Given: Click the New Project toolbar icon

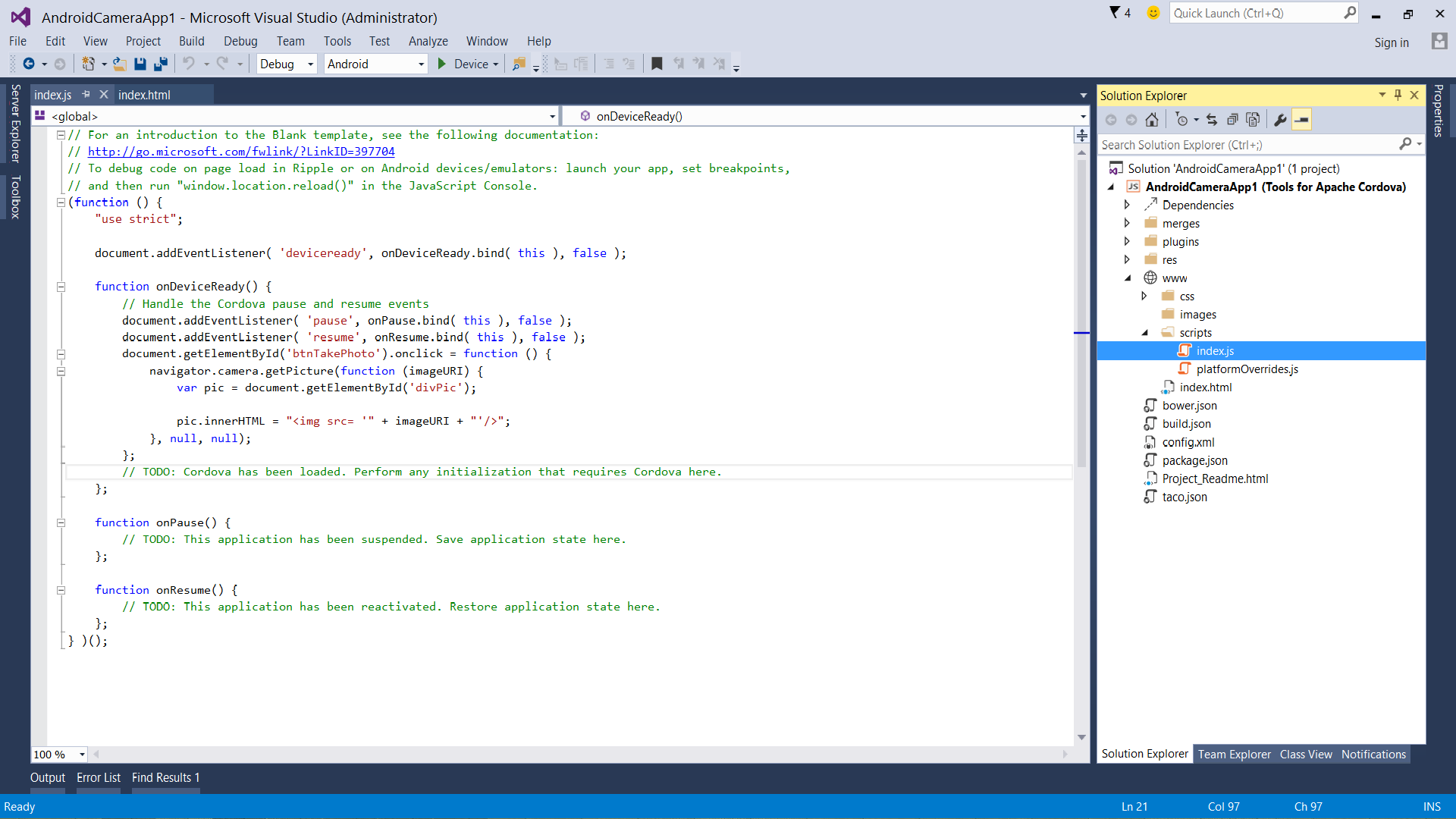Looking at the screenshot, I should pos(89,64).
